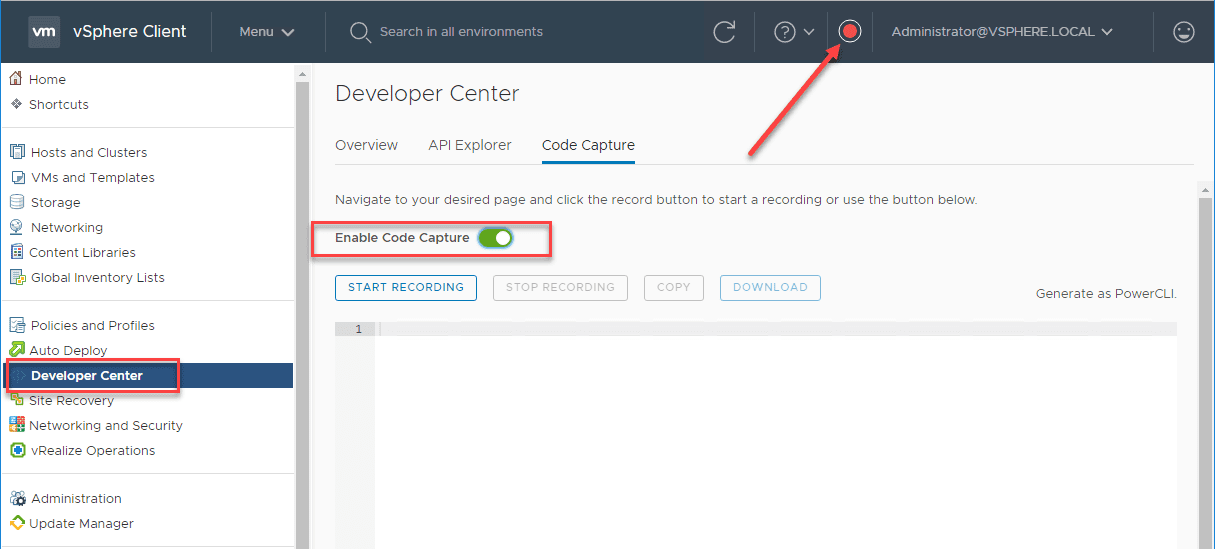
Task: Open the Menu dropdown
Action: coord(266,32)
